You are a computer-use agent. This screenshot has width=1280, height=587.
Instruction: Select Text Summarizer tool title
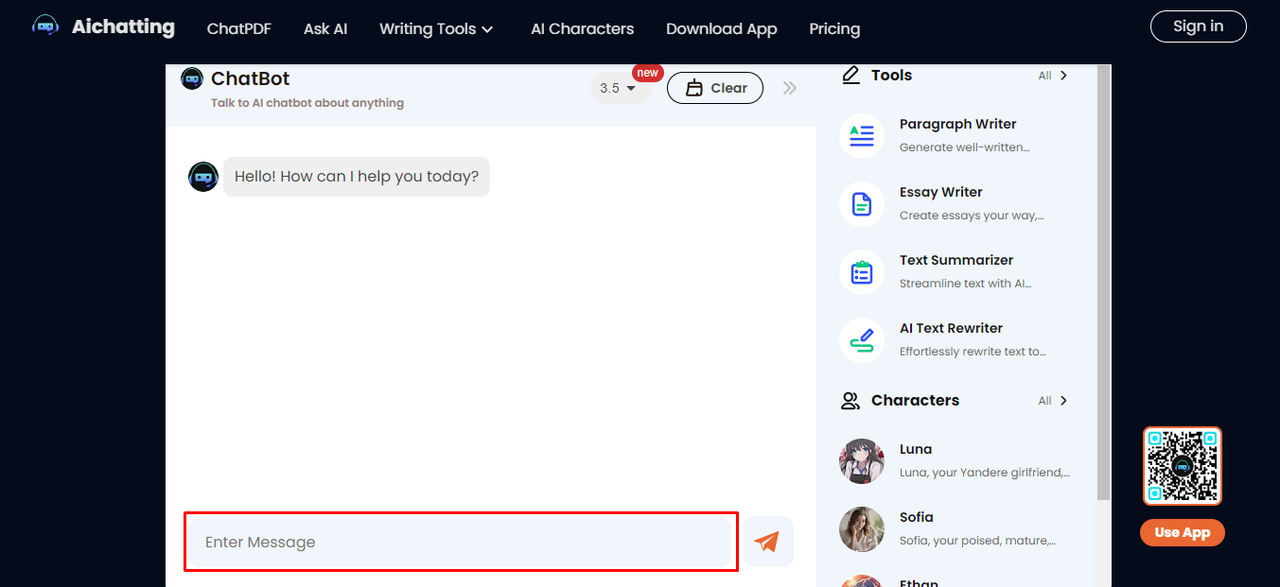[x=956, y=260]
